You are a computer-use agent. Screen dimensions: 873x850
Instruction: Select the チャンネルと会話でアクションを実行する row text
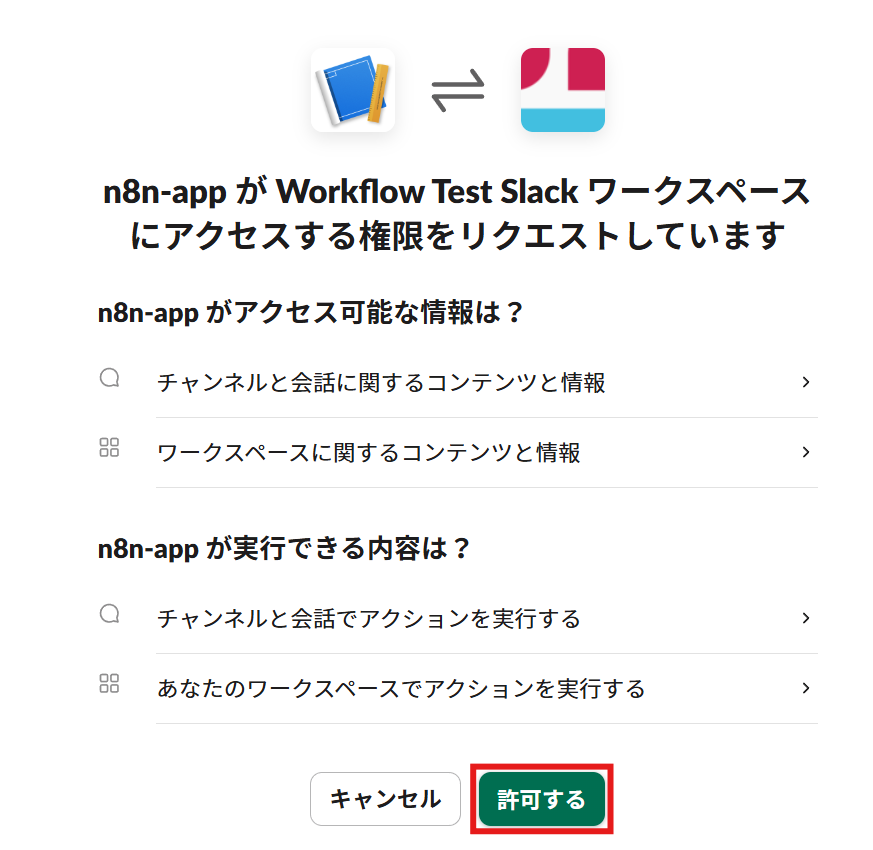click(x=369, y=619)
